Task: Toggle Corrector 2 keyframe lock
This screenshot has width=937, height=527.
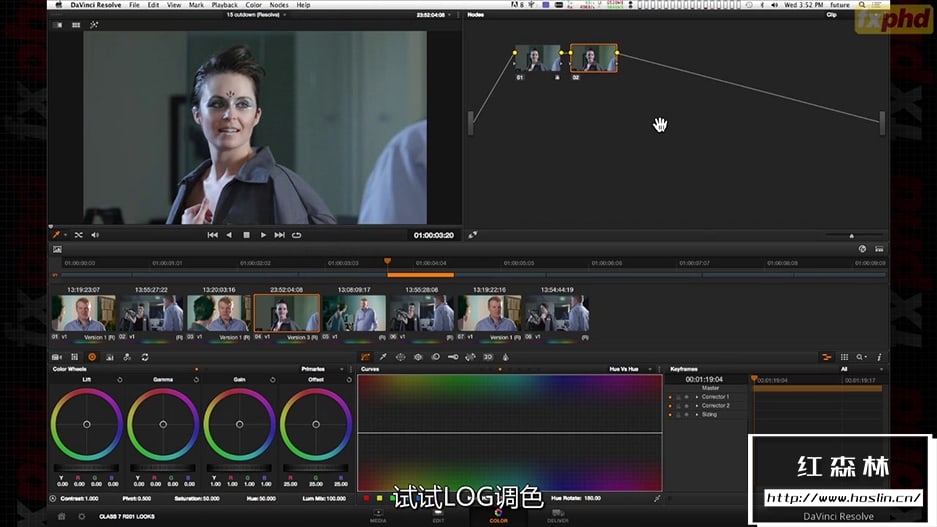Action: point(678,406)
